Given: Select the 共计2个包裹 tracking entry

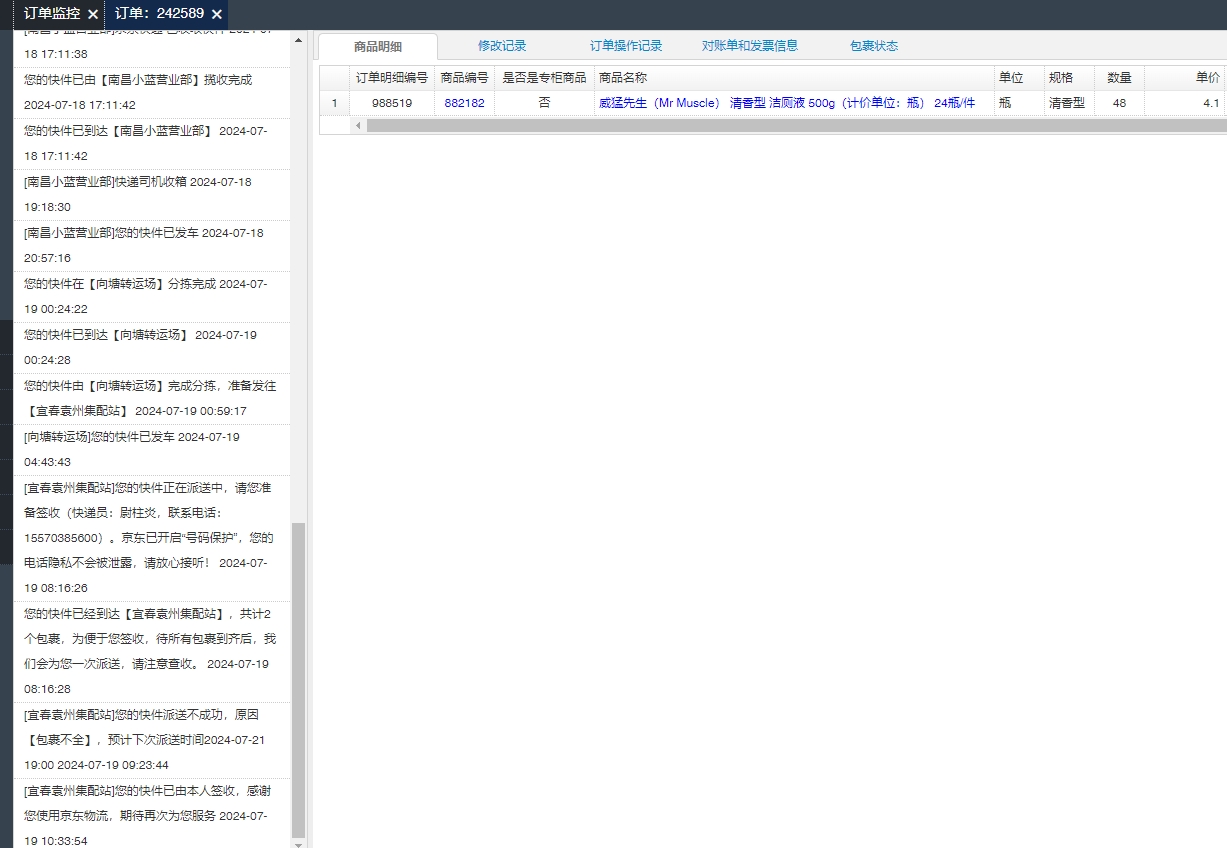Looking at the screenshot, I should [x=151, y=651].
